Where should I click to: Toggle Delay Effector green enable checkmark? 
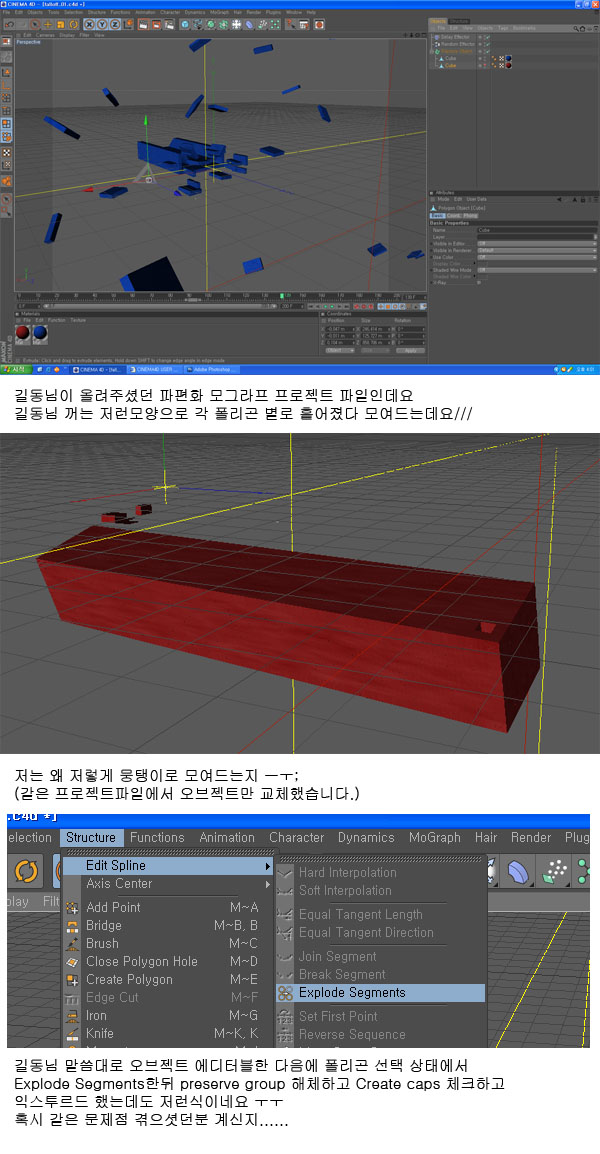tap(487, 36)
